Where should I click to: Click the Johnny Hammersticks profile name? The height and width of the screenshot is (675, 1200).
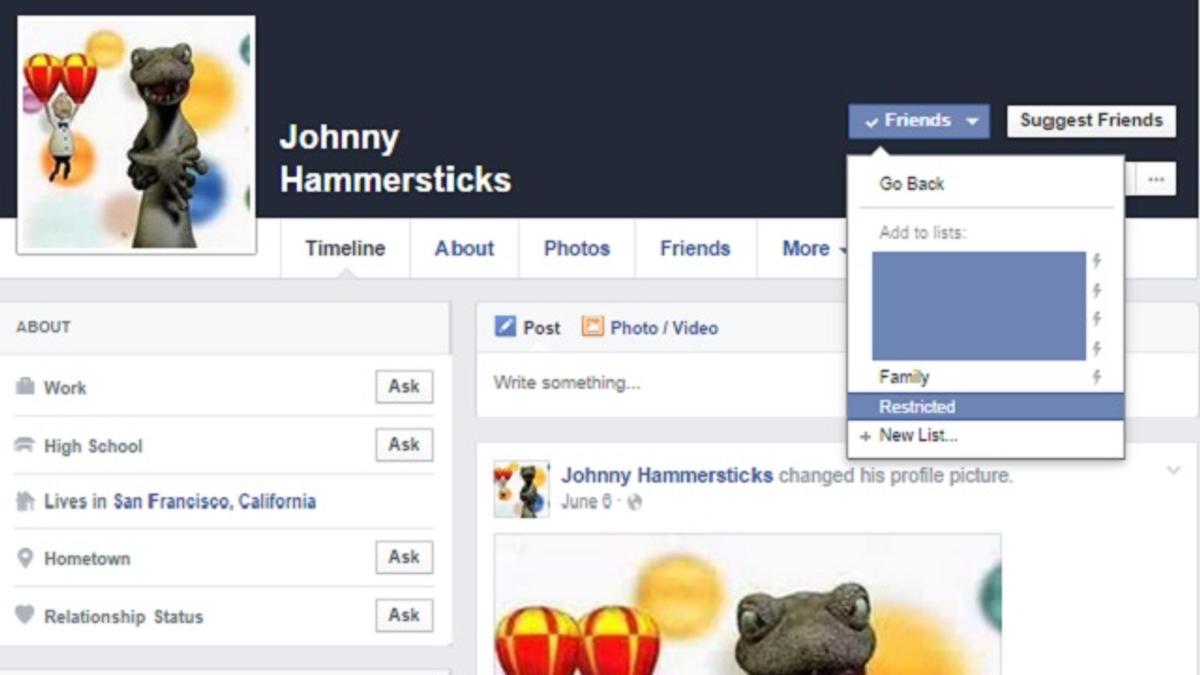[x=395, y=158]
